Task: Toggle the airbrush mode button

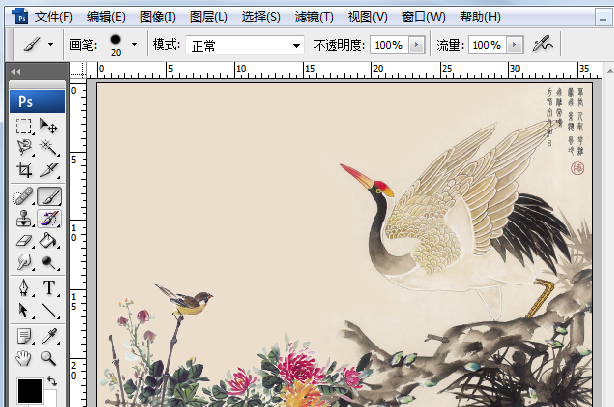Action: click(x=542, y=44)
